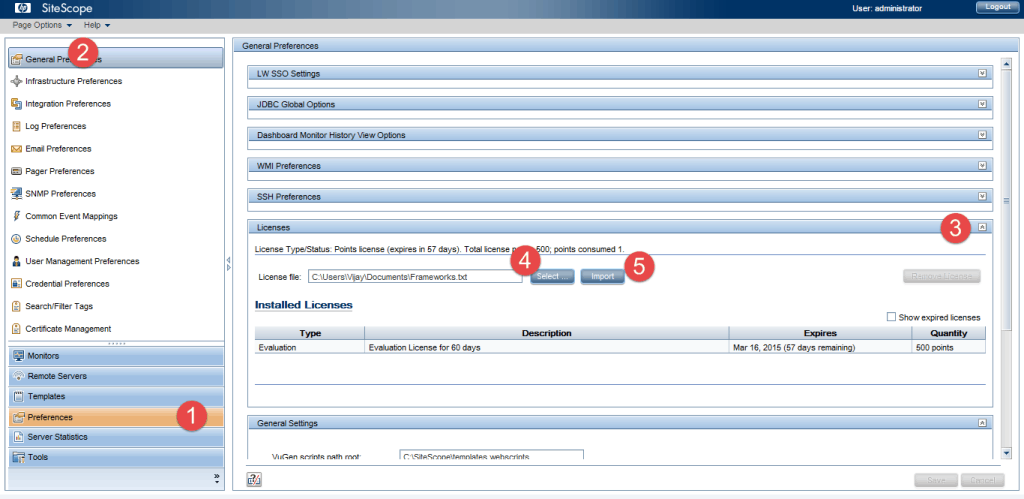This screenshot has width=1024, height=499.
Task: Expand the SSH Preferences section
Action: click(982, 197)
